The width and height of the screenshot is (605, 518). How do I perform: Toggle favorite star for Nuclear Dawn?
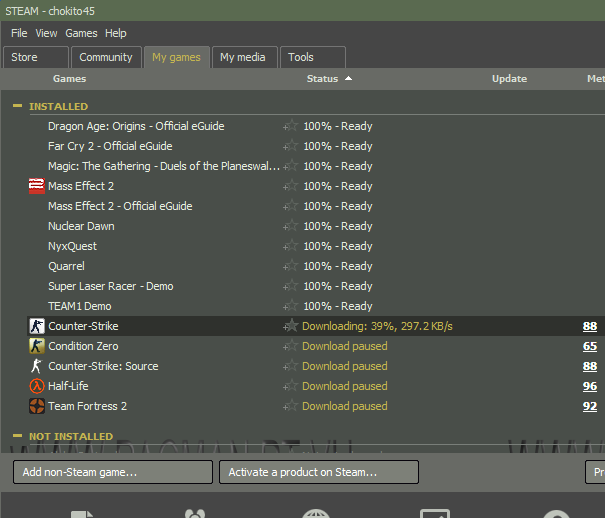pyautogui.click(x=290, y=226)
